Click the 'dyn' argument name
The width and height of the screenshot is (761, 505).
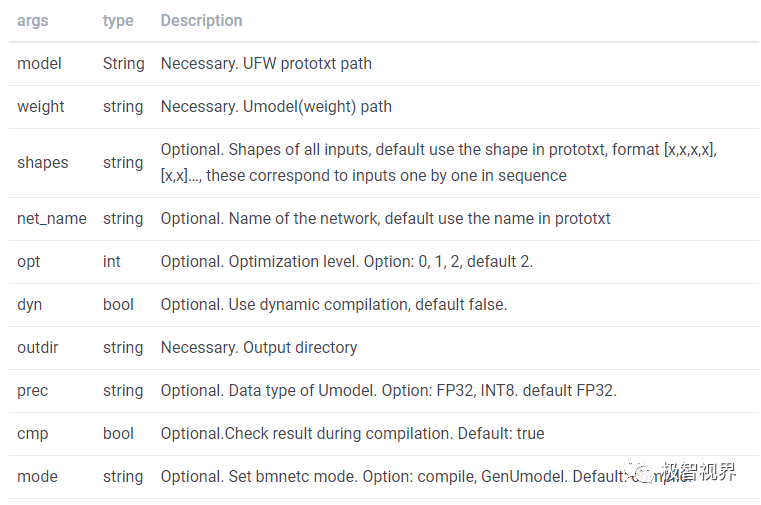pyautogui.click(x=29, y=304)
